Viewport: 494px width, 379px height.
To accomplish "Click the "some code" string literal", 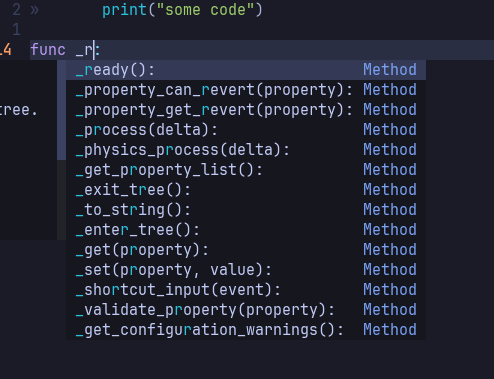I will [201, 10].
